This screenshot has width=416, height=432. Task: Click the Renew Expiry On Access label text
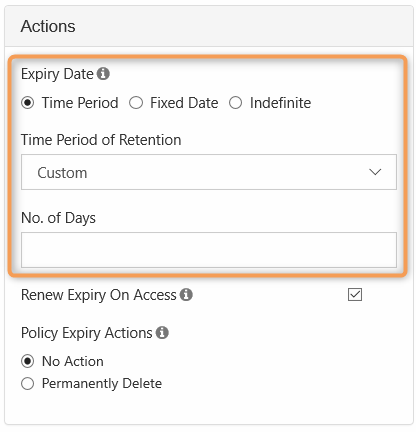[99, 295]
